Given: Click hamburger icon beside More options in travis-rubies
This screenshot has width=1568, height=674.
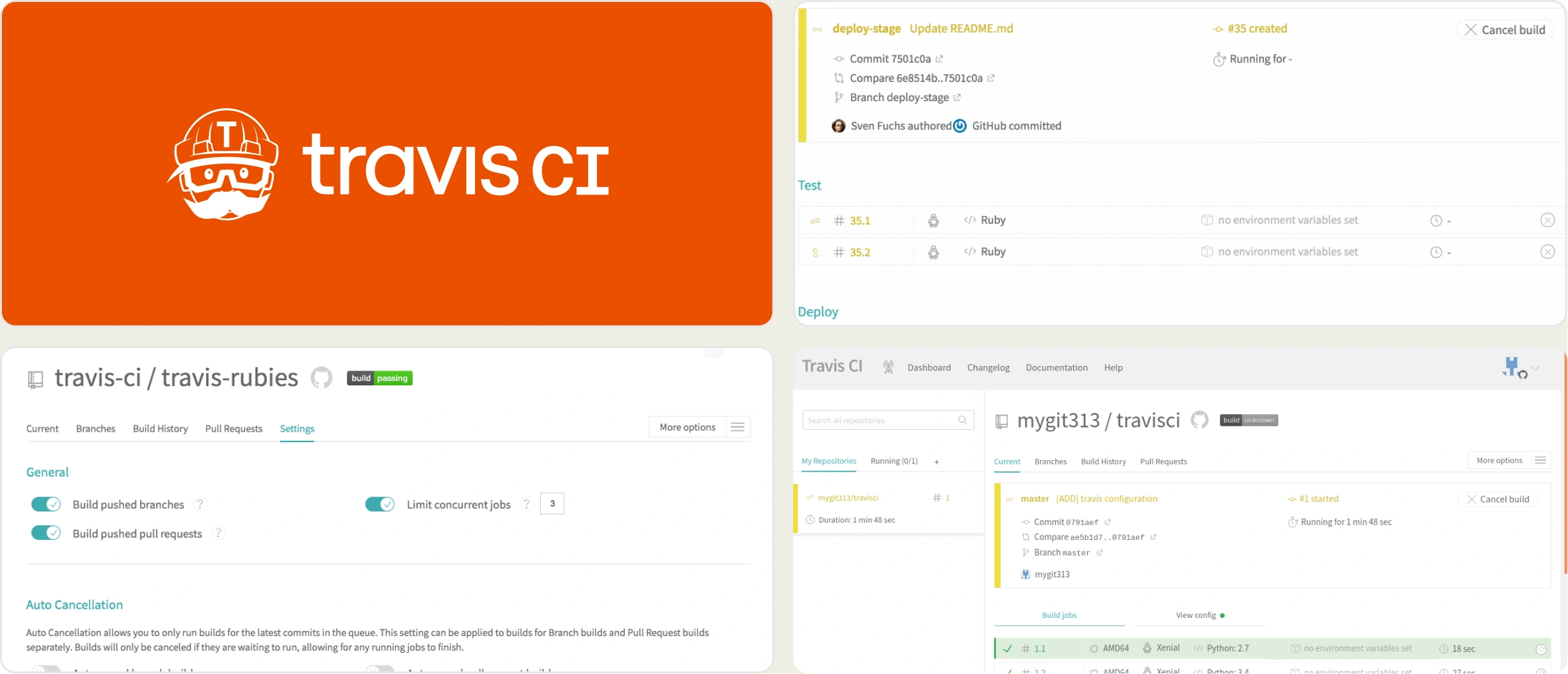Looking at the screenshot, I should (738, 427).
